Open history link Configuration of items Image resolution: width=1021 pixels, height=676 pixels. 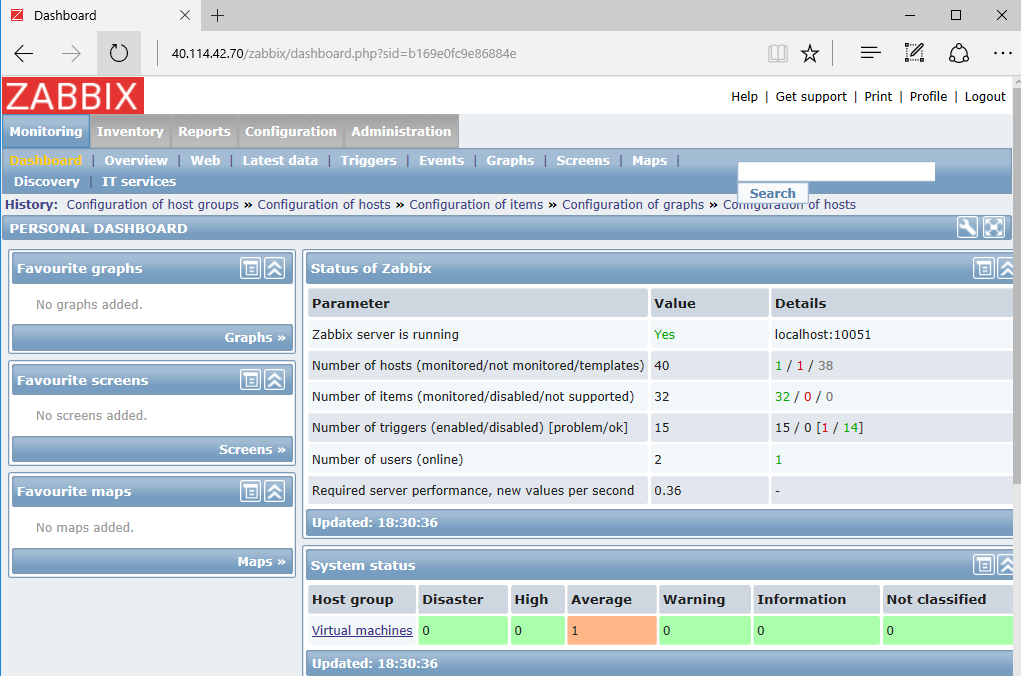pos(476,204)
